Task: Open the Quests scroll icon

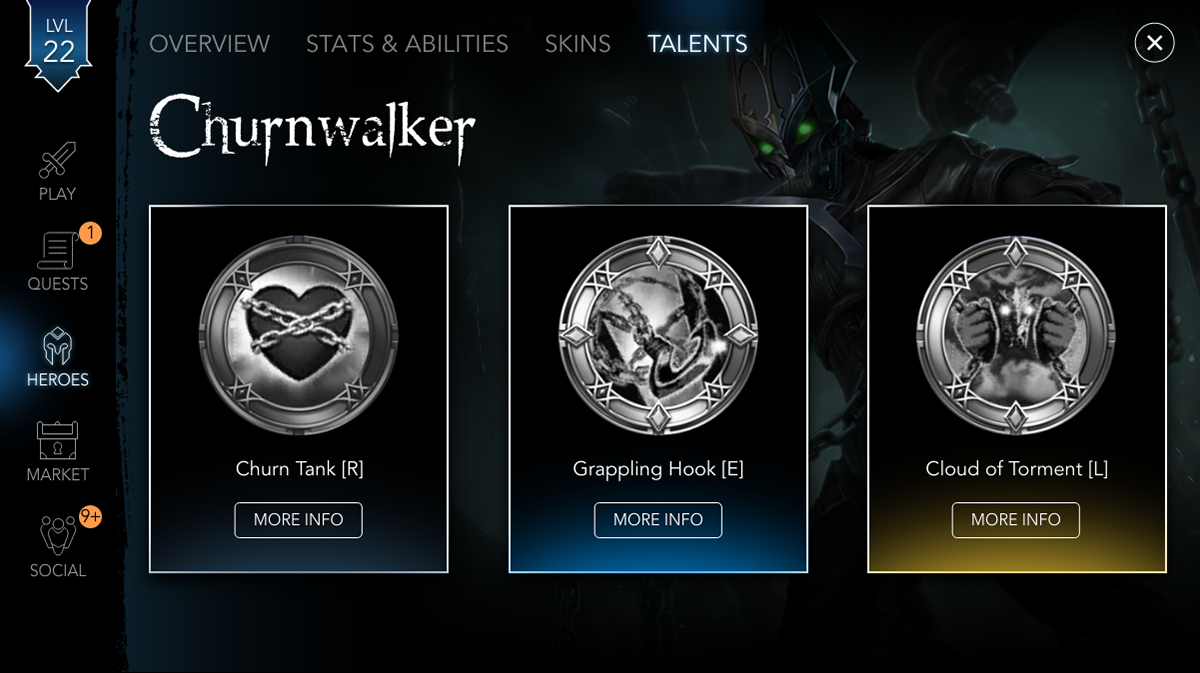Action: (57, 251)
